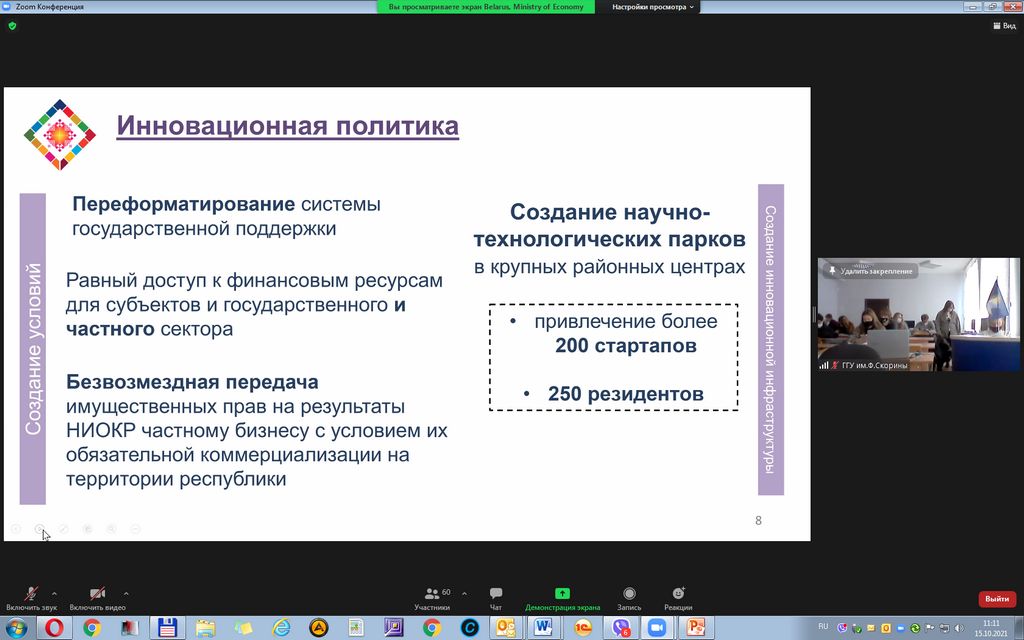Expand video options arrow beside camera
The width and height of the screenshot is (1024, 640).
pyautogui.click(x=125, y=593)
